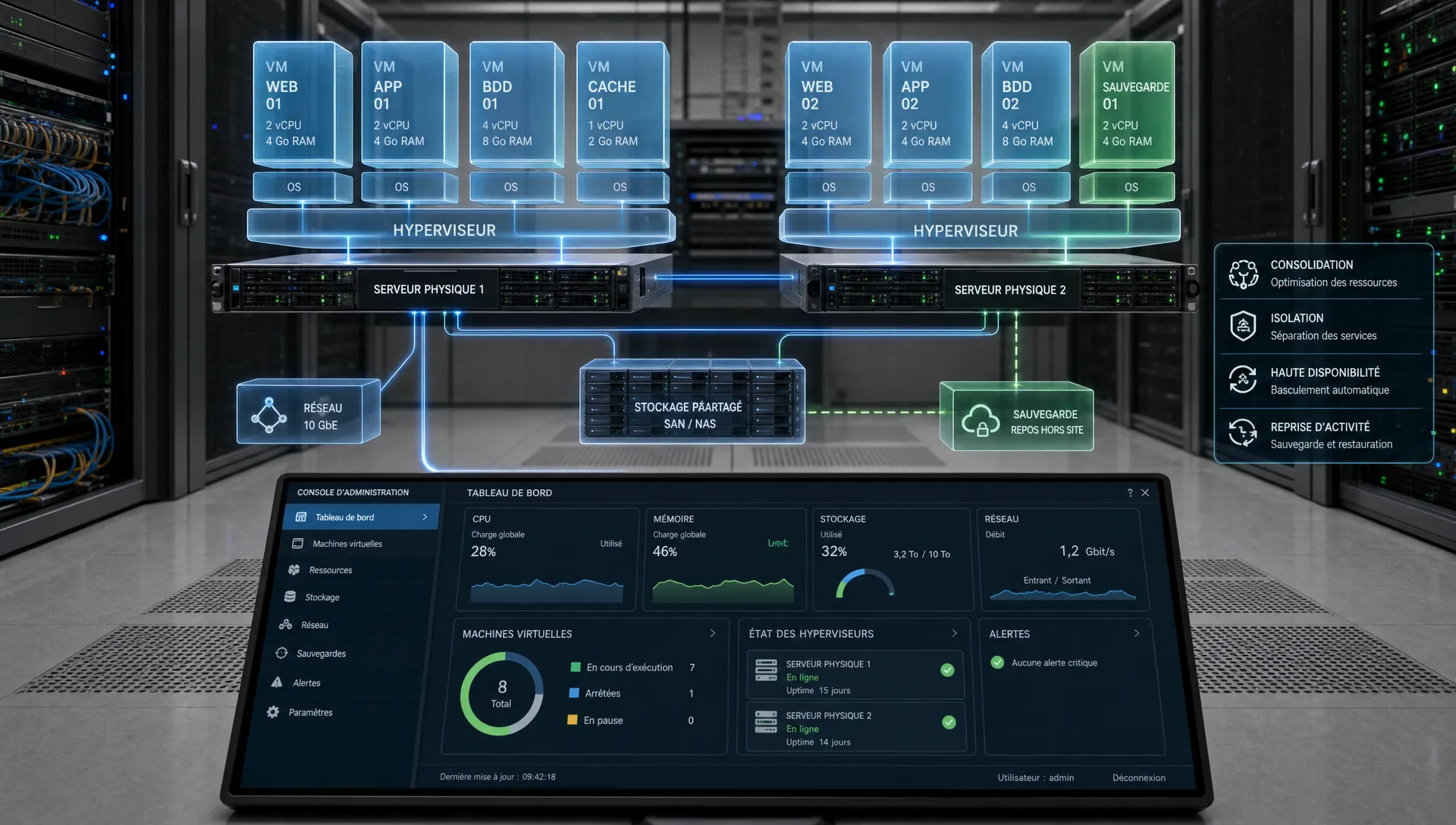
Task: Select the VM WEB 01 block
Action: pyautogui.click(x=303, y=105)
